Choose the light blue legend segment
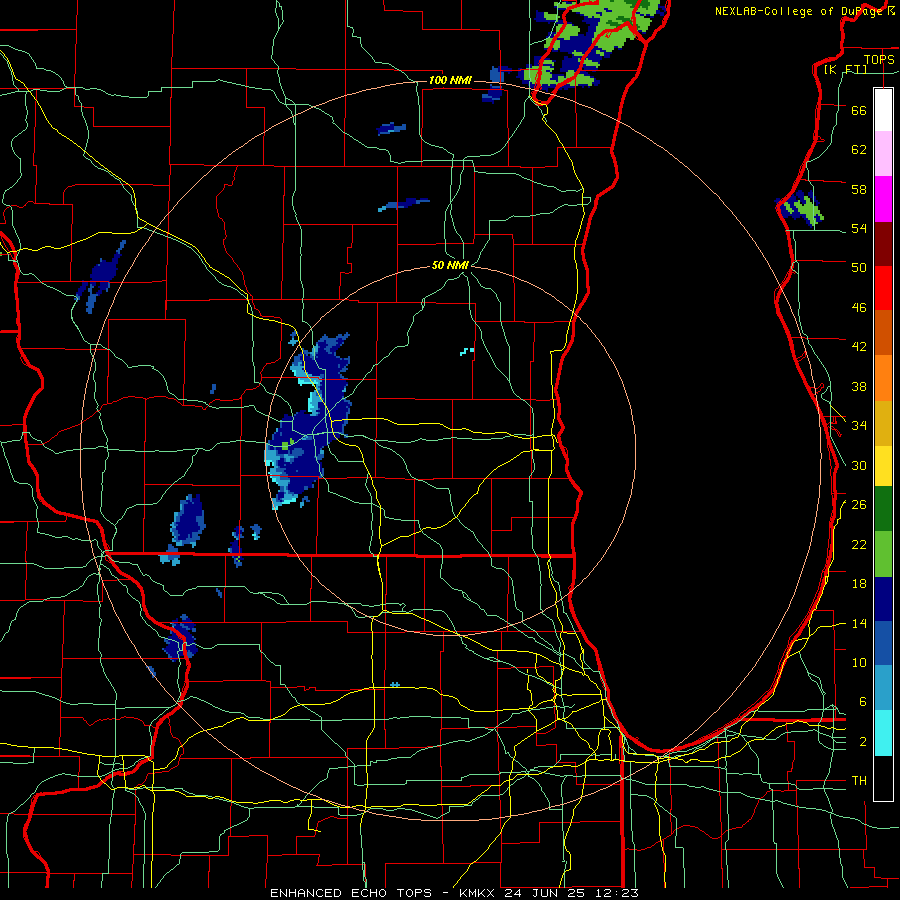The height and width of the screenshot is (900, 900). point(883,688)
